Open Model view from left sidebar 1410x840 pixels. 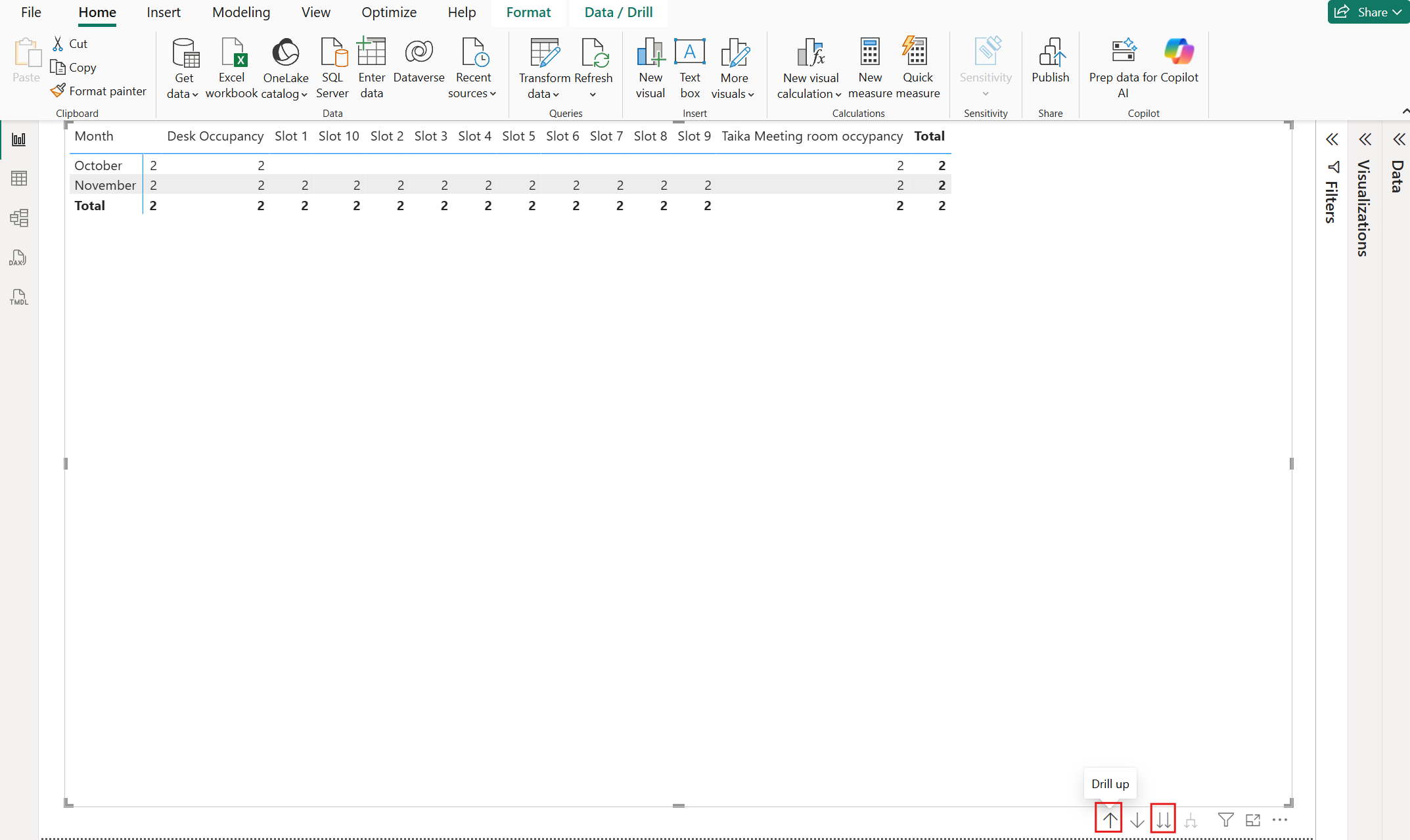click(x=19, y=218)
